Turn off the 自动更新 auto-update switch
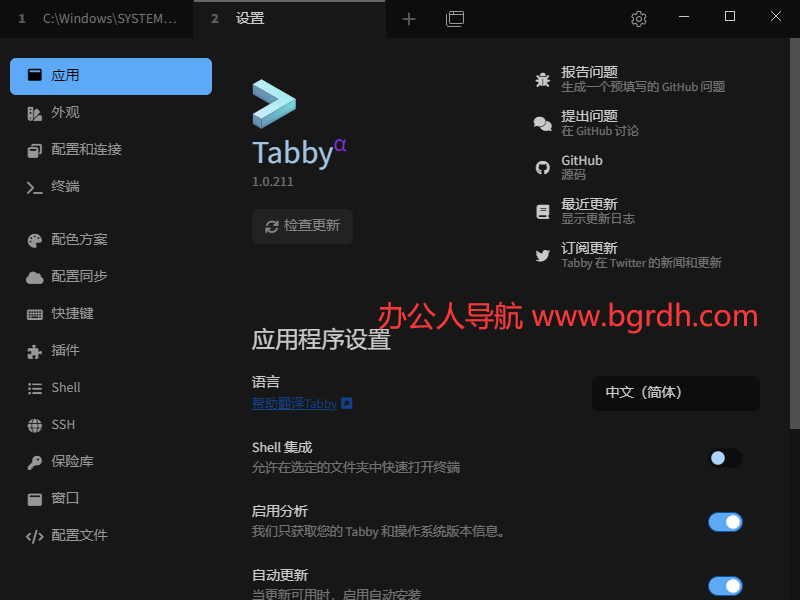Screen dimensions: 800x600 (725, 586)
